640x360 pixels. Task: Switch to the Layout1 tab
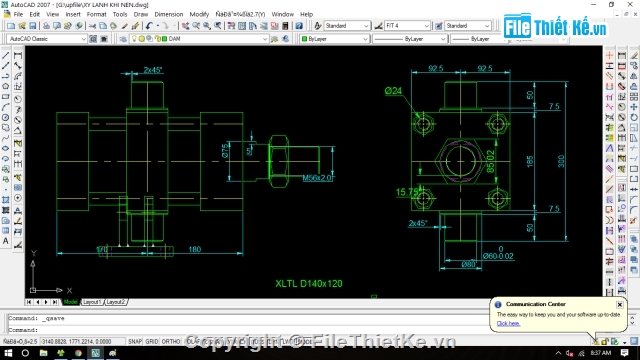click(92, 302)
